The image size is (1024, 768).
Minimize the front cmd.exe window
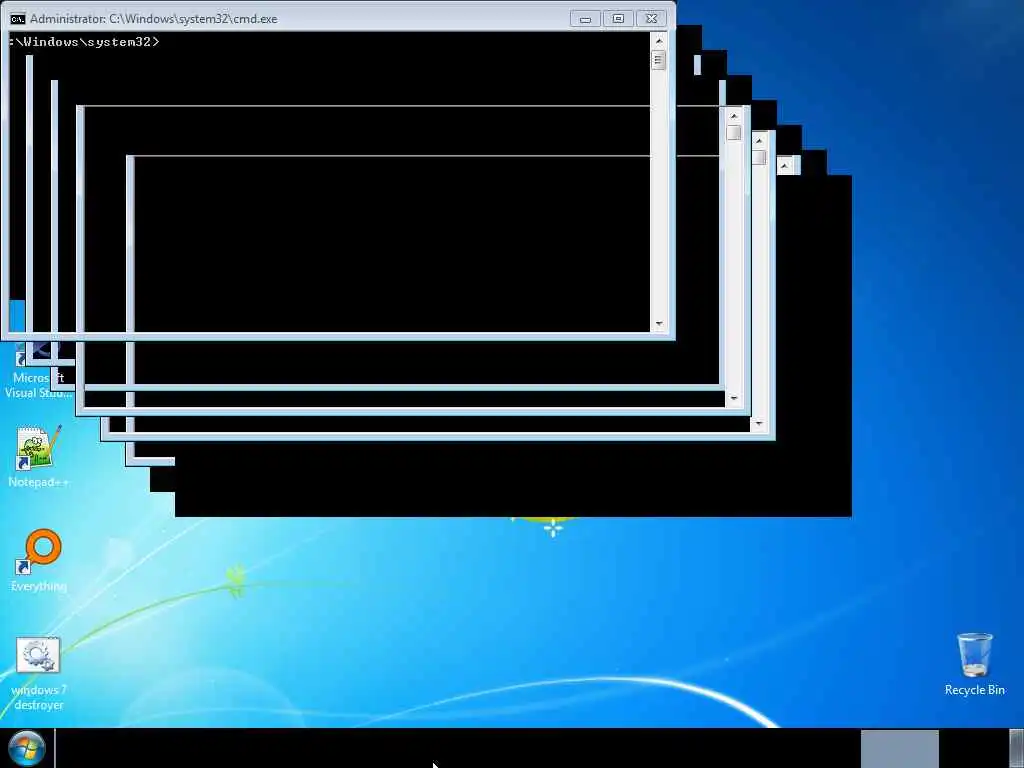pos(585,19)
